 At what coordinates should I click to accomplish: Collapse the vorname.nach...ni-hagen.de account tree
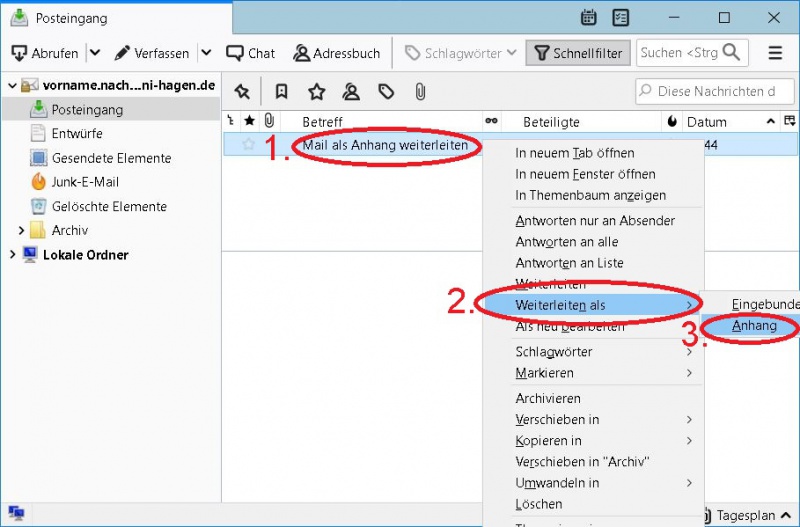(12, 86)
